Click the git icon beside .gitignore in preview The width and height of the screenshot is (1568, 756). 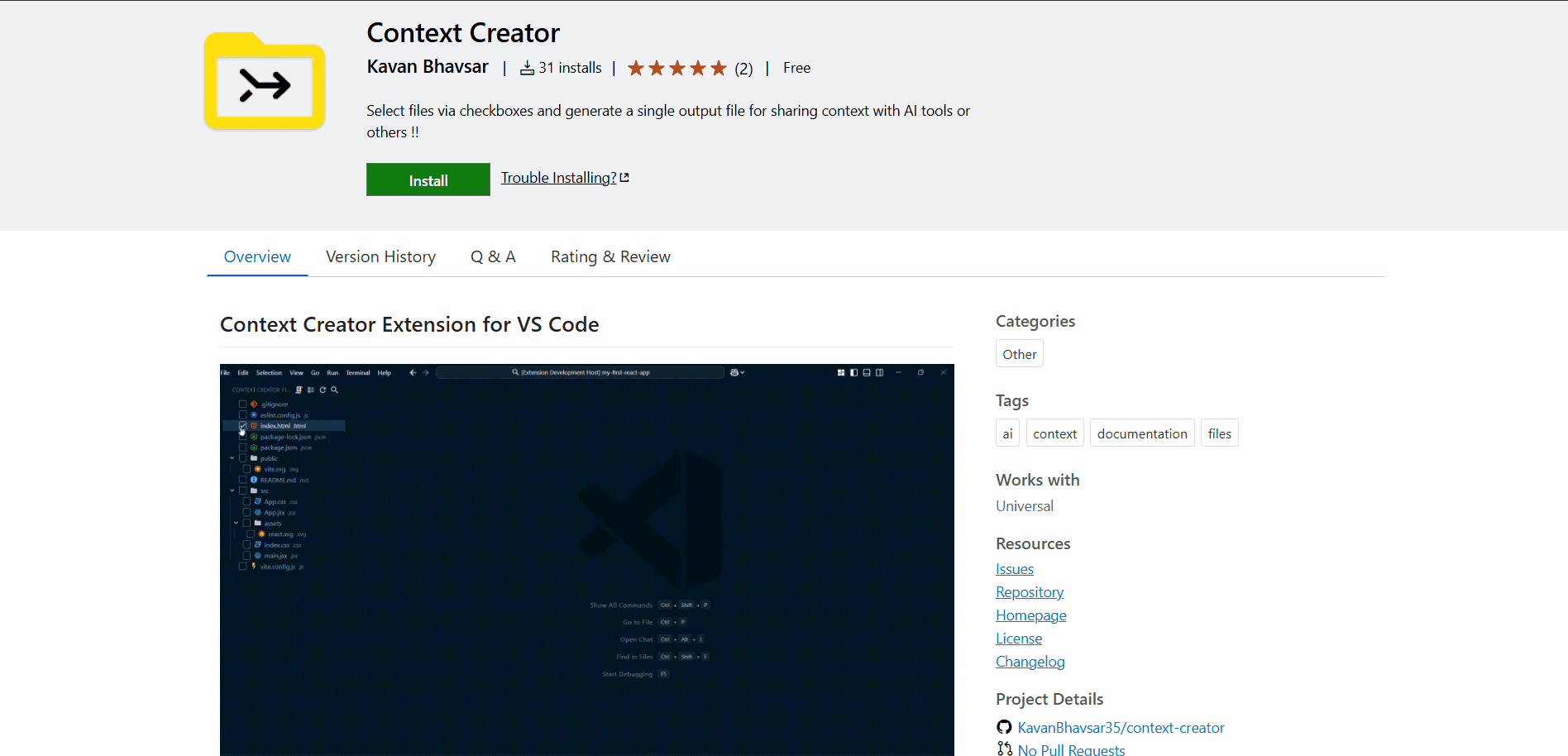tap(254, 404)
